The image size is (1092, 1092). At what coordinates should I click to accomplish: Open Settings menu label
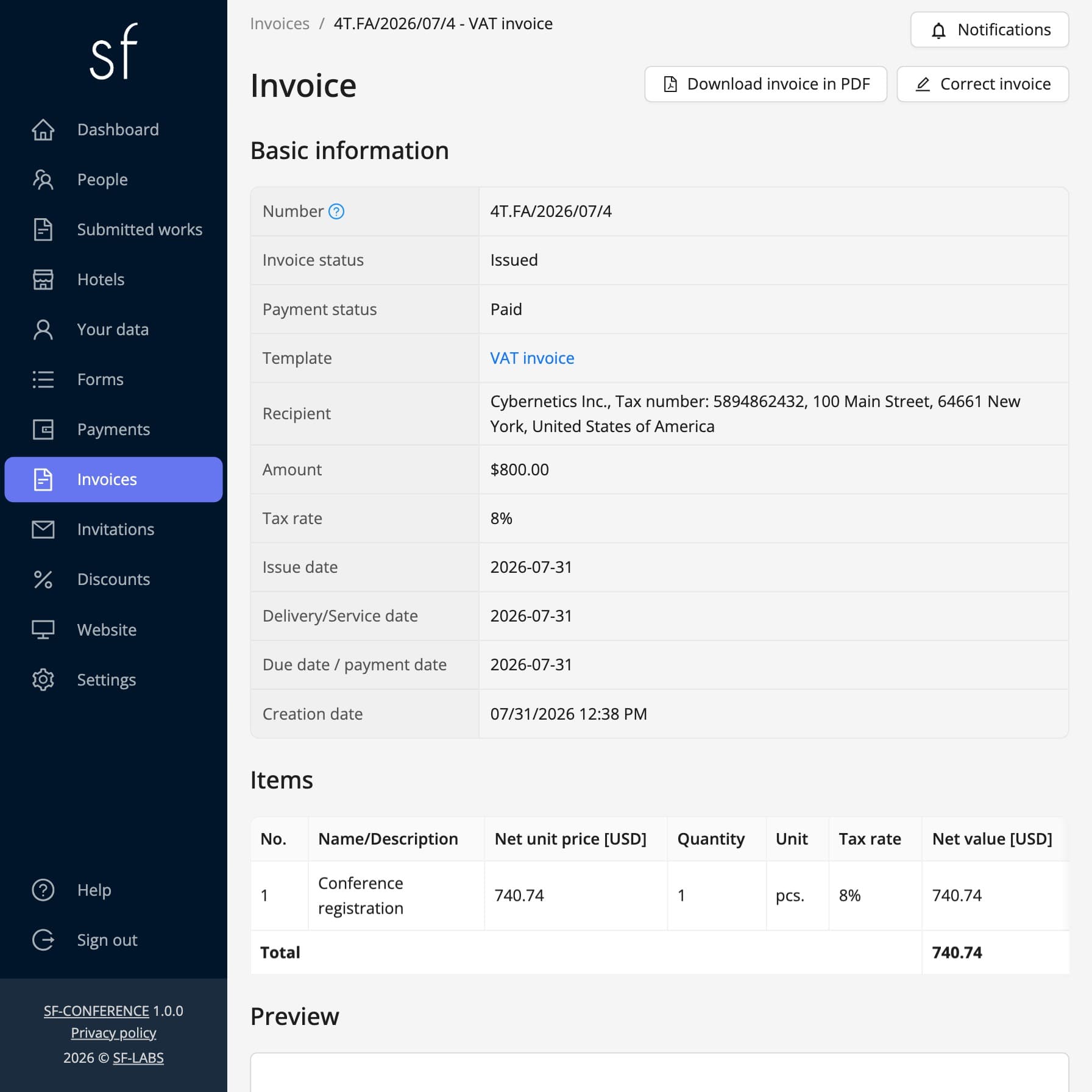pyautogui.click(x=107, y=679)
